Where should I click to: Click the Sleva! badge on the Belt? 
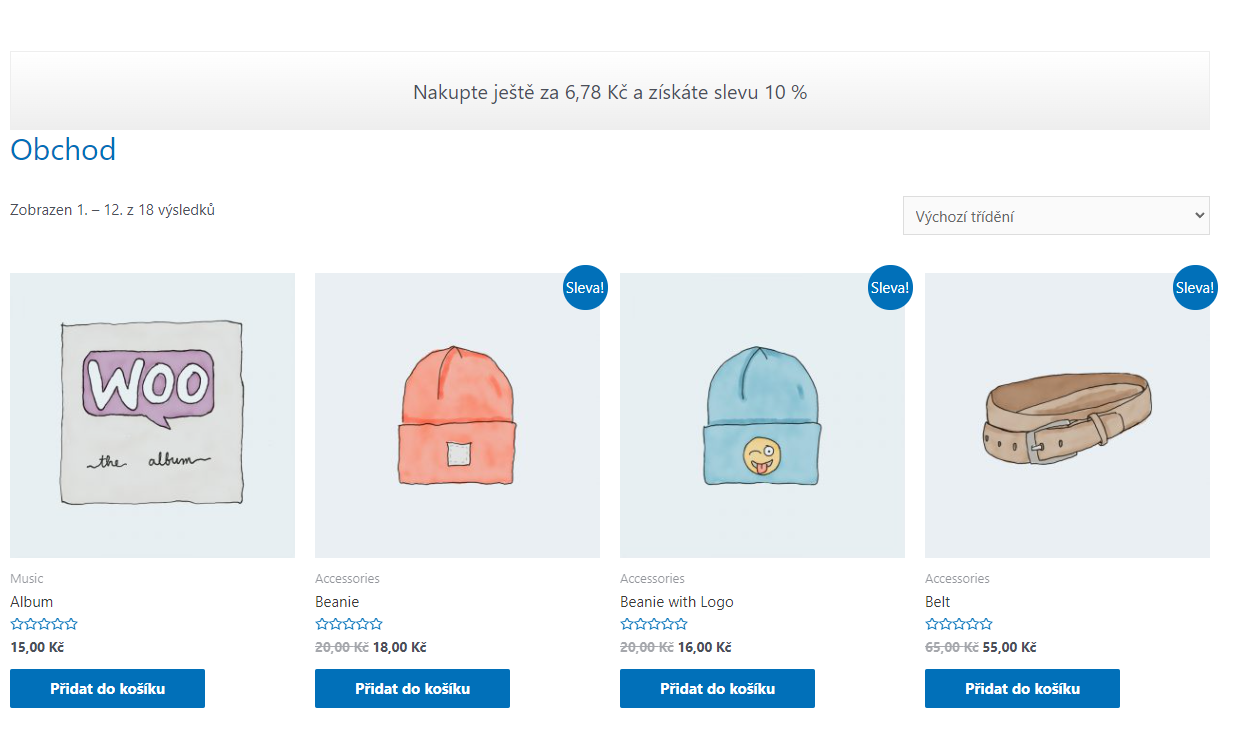pyautogui.click(x=1195, y=288)
